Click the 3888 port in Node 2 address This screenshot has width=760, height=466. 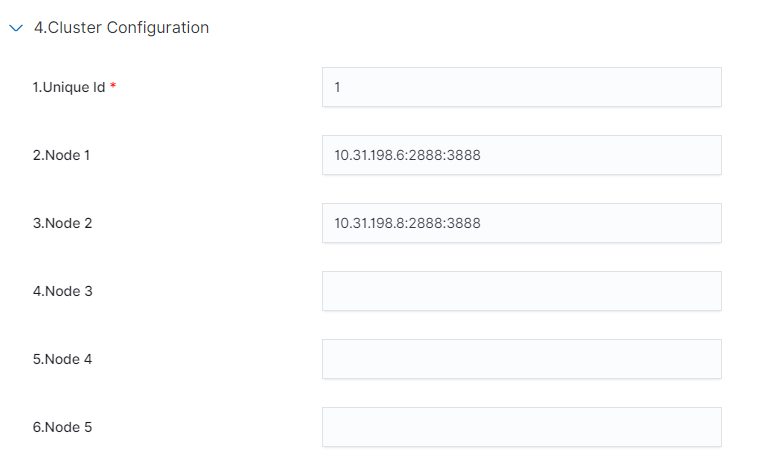click(464, 223)
